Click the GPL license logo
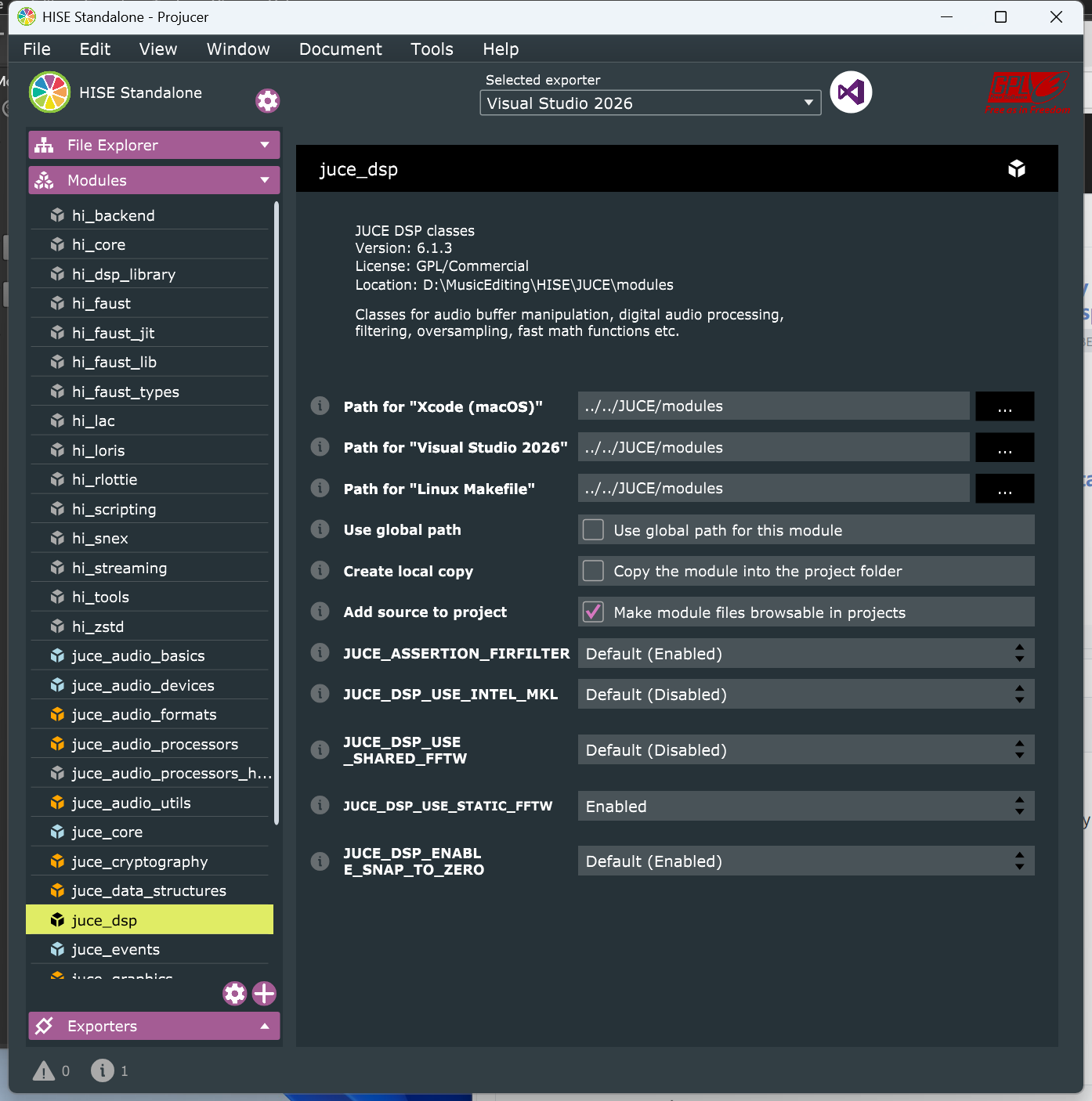The width and height of the screenshot is (1092, 1101). click(1027, 92)
